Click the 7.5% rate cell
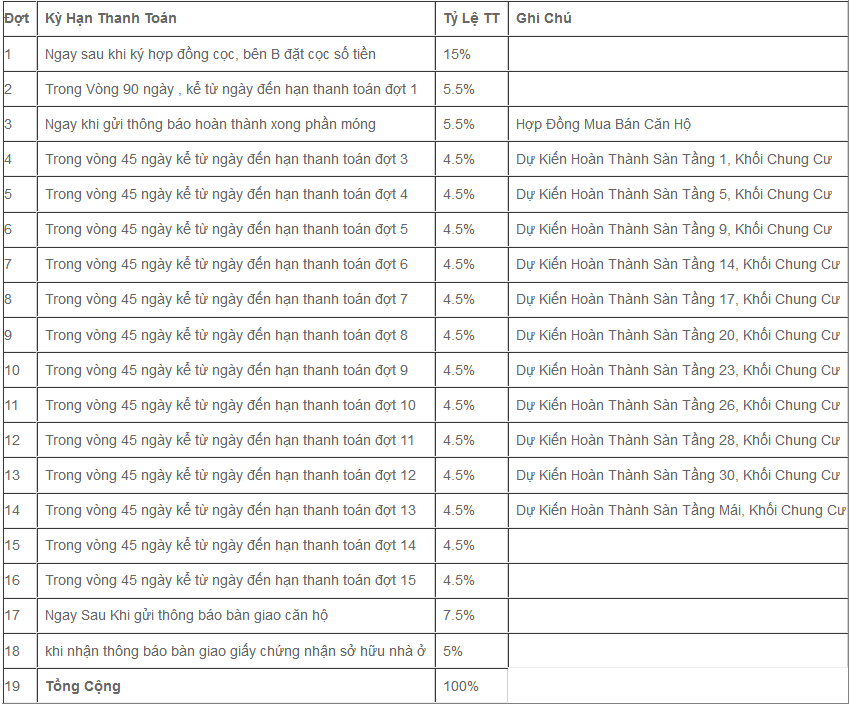Screen dimensions: 850x704 point(459,615)
